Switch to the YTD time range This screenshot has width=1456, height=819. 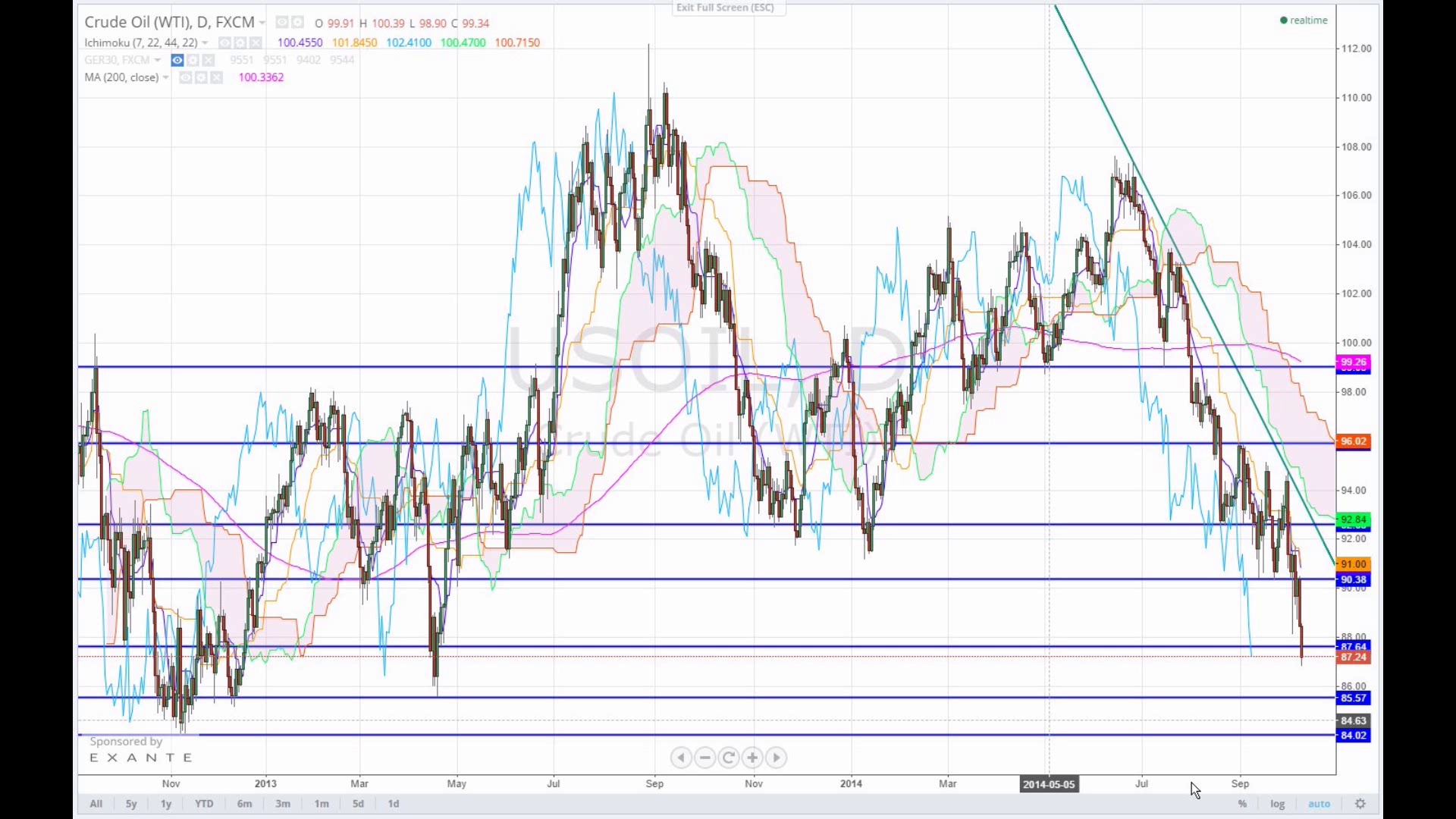coord(204,804)
